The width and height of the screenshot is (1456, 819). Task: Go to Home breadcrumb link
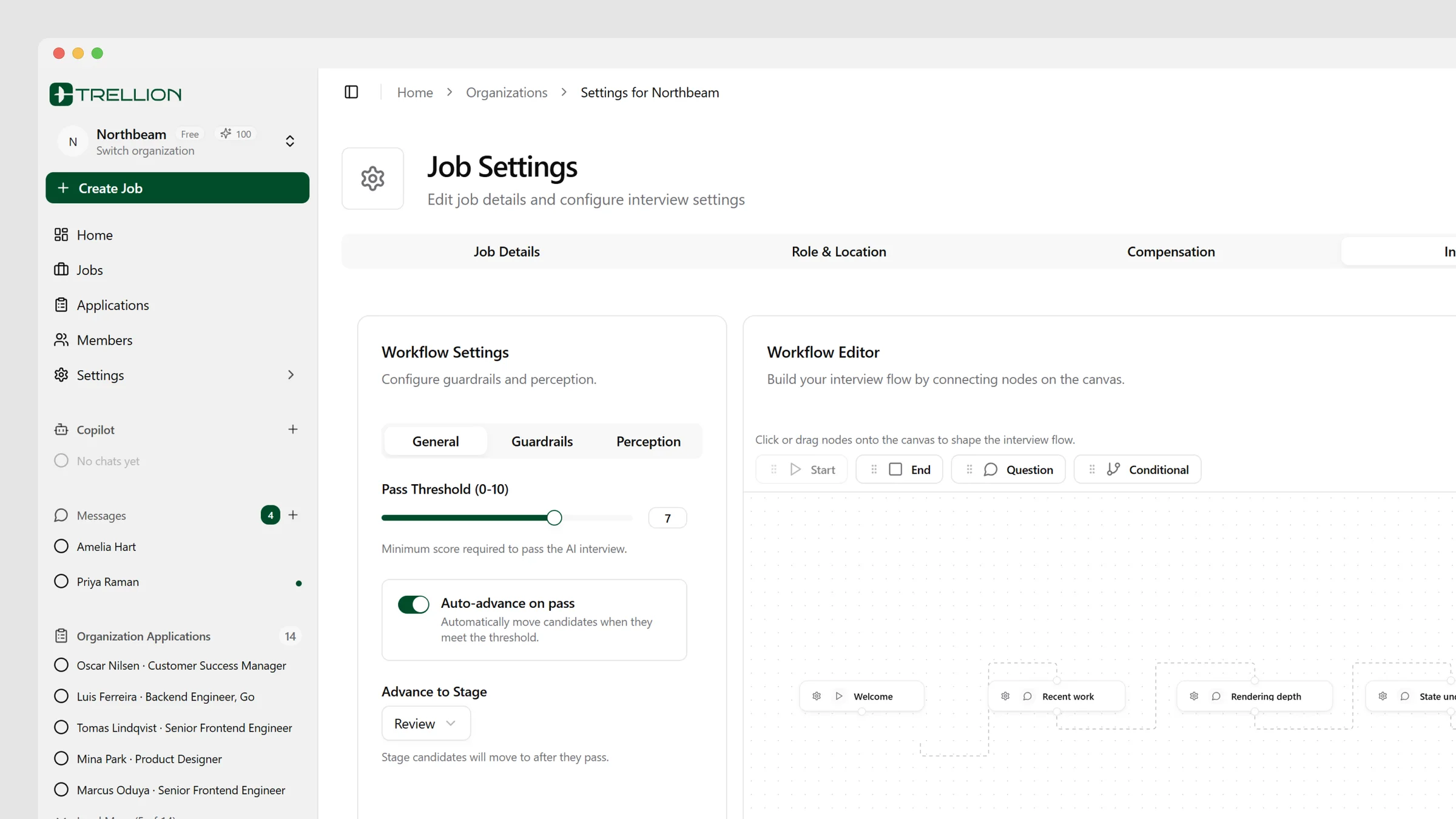coord(415,93)
